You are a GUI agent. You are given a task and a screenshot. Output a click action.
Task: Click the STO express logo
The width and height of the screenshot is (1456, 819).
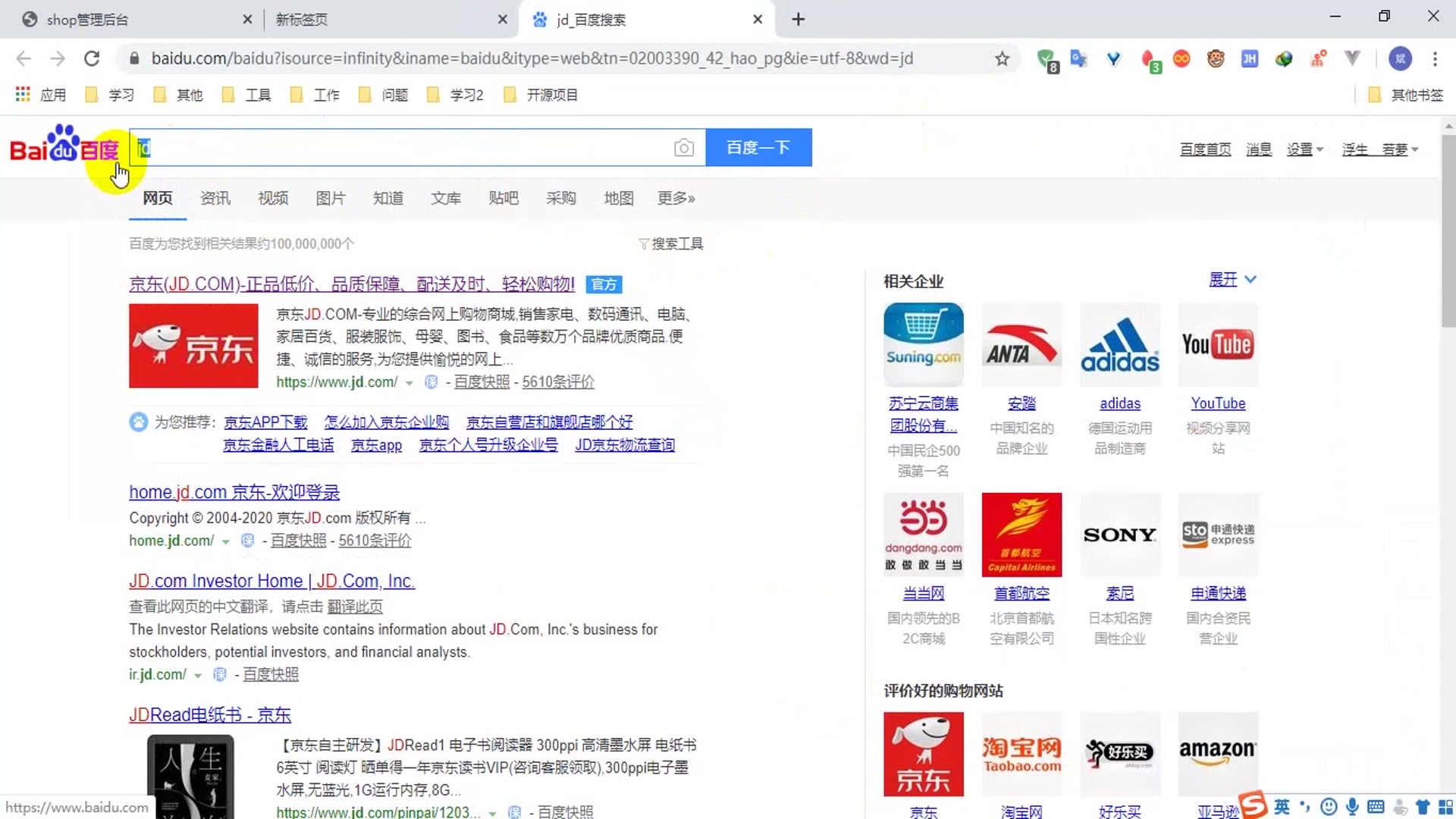point(1218,535)
